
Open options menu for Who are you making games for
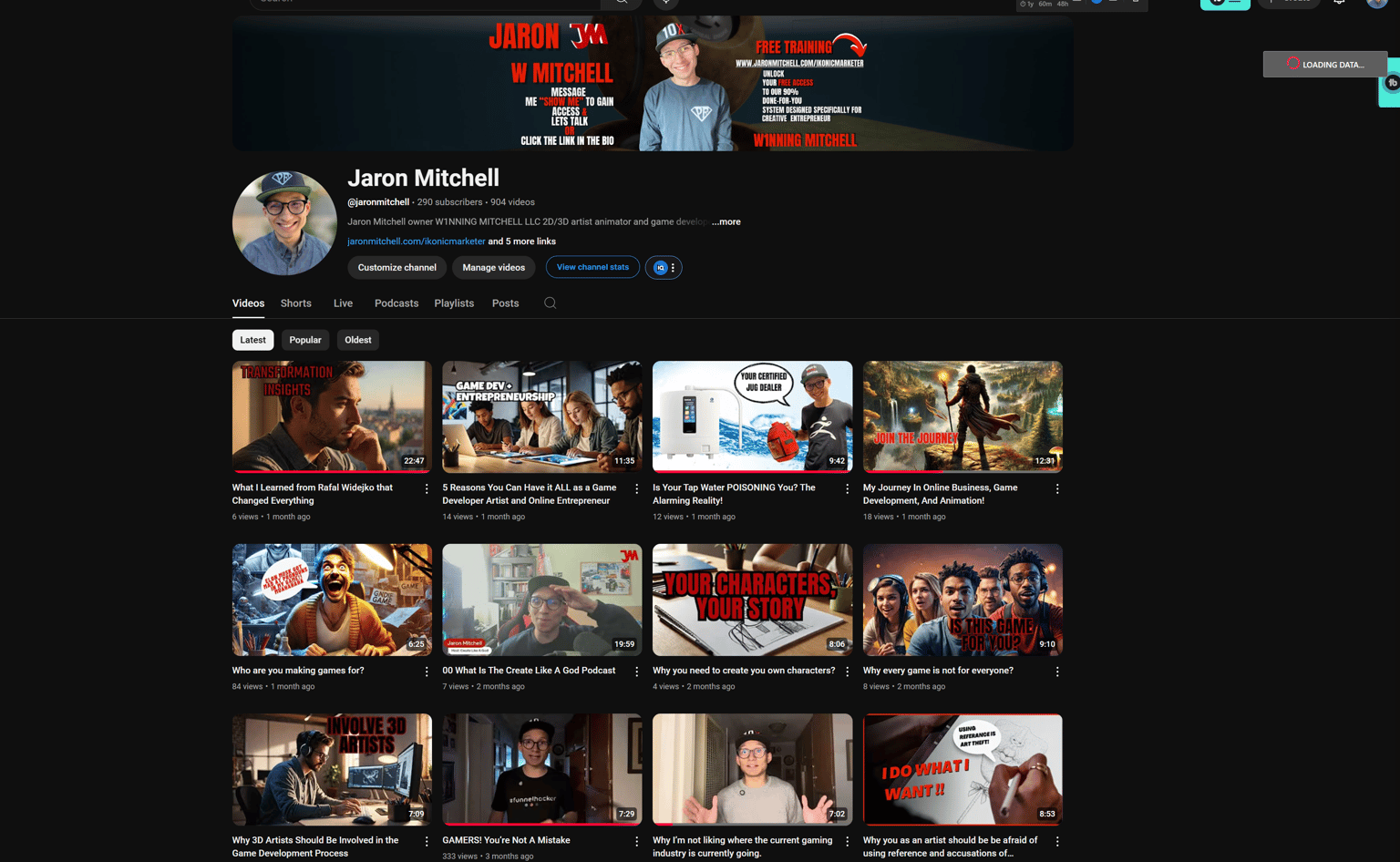click(x=427, y=672)
